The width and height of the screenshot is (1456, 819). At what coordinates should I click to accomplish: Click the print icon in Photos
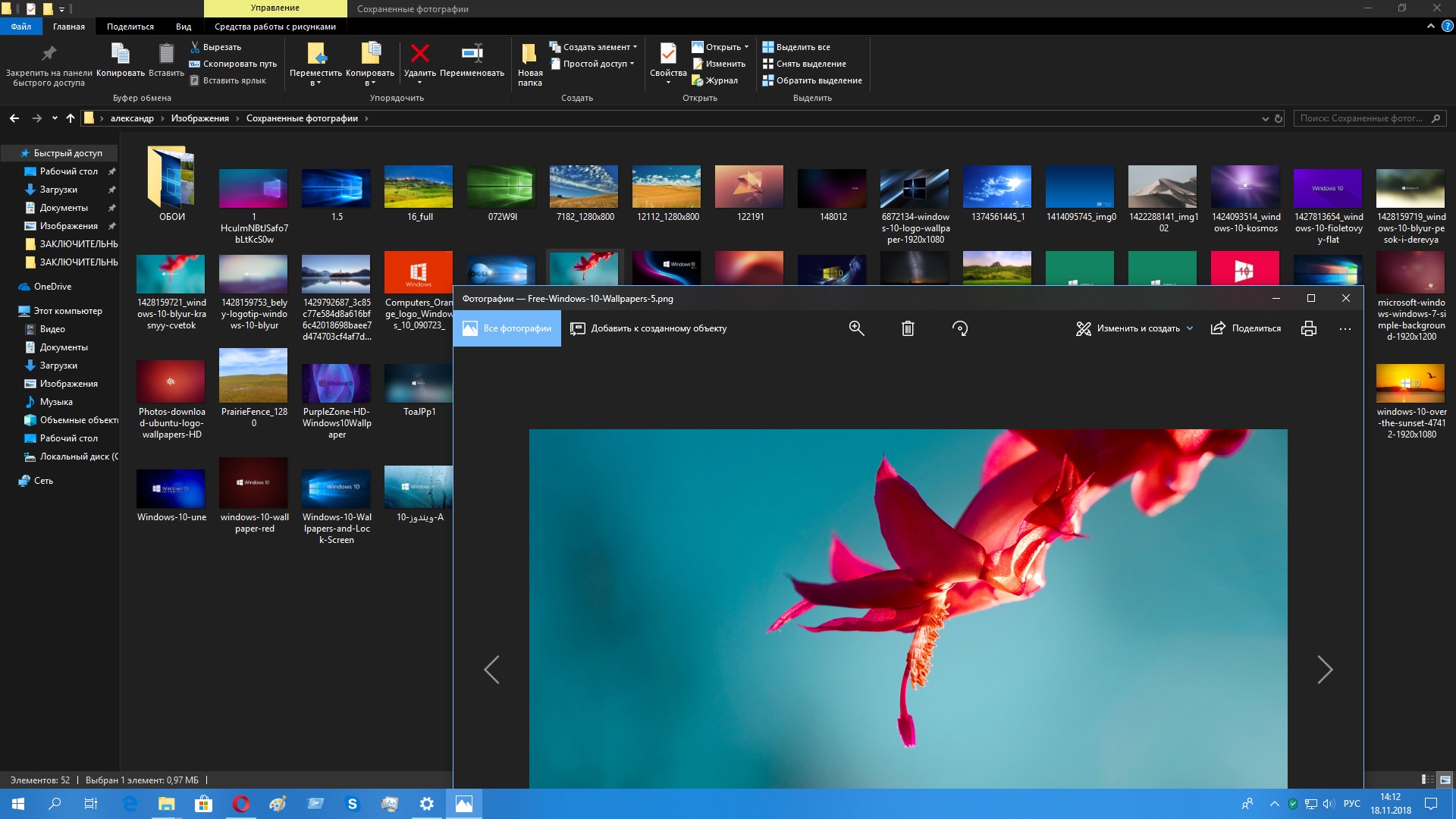click(x=1308, y=328)
